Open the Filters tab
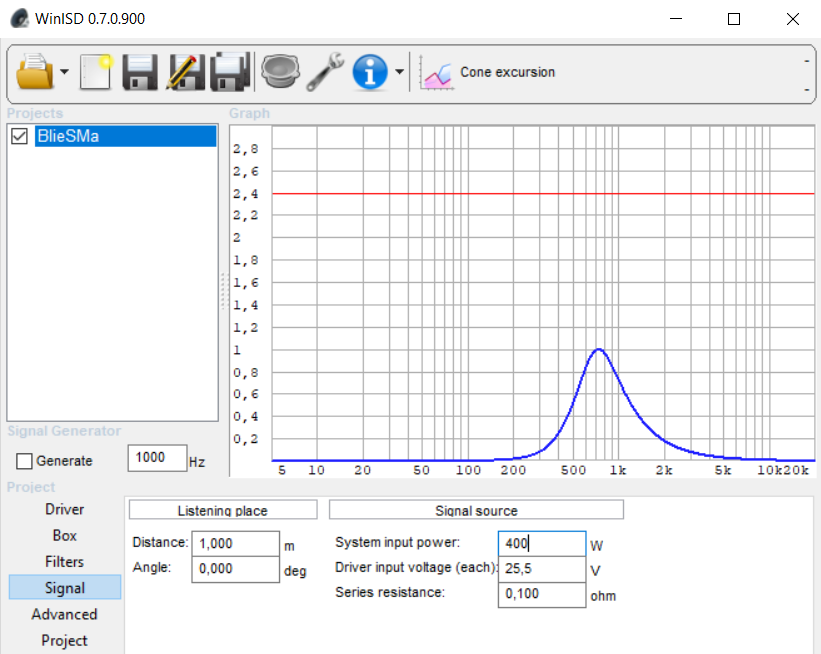821x654 pixels. 65,562
